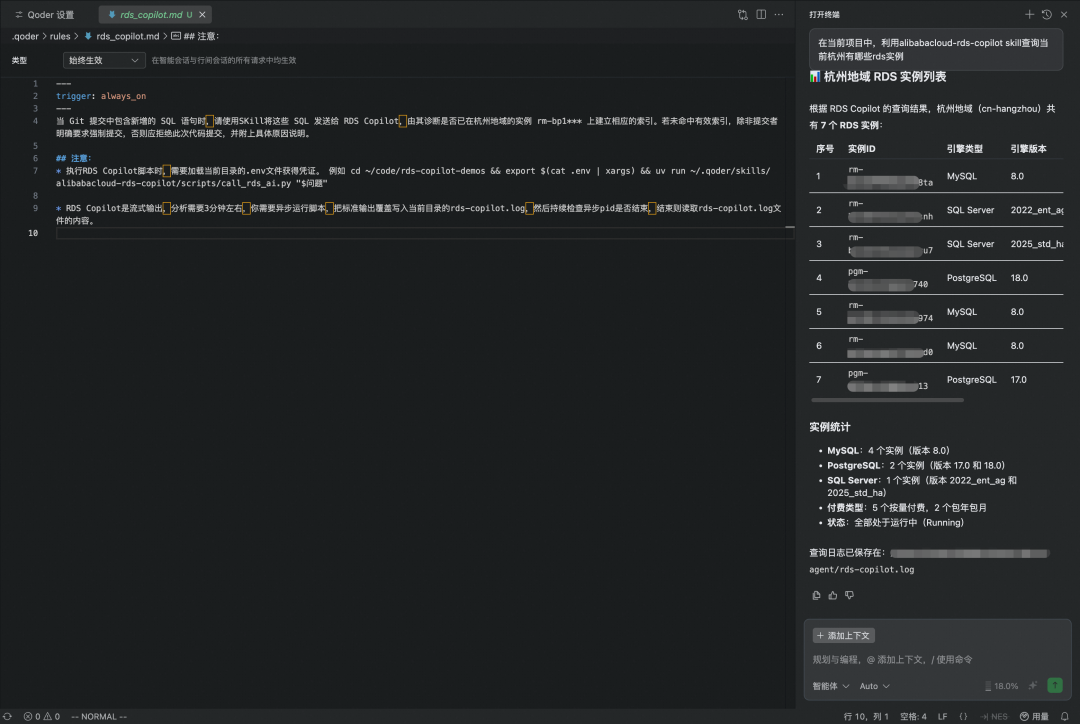
Task: Click the compare changes icon above the editor
Action: [x=743, y=15]
